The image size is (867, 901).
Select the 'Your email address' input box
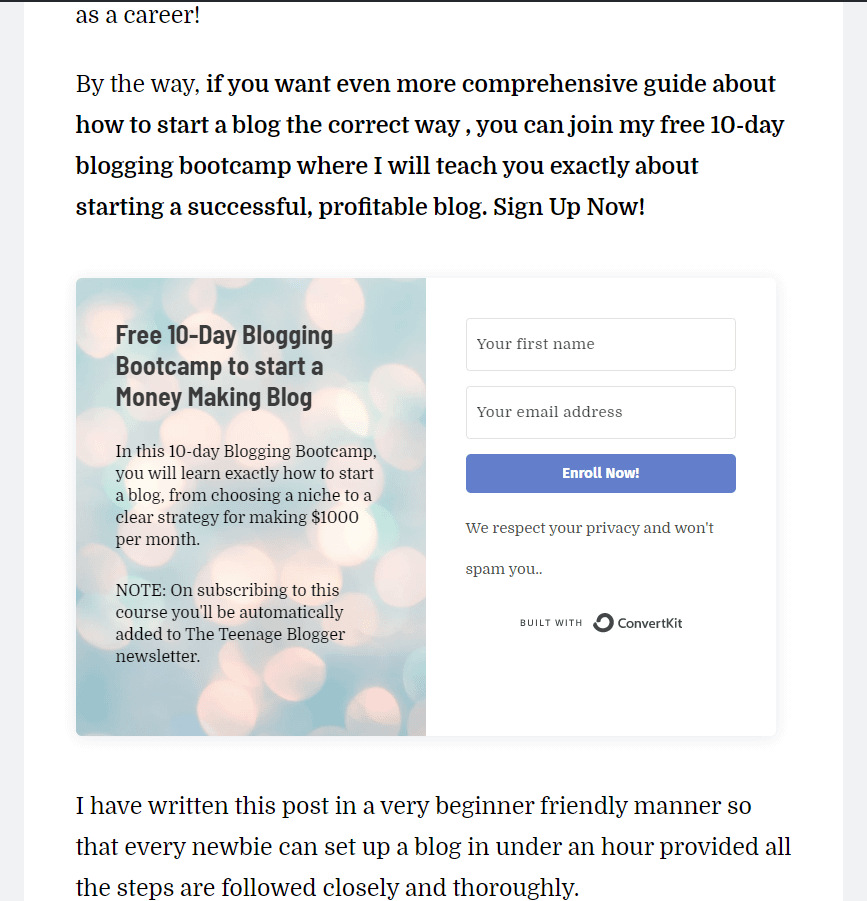(600, 412)
